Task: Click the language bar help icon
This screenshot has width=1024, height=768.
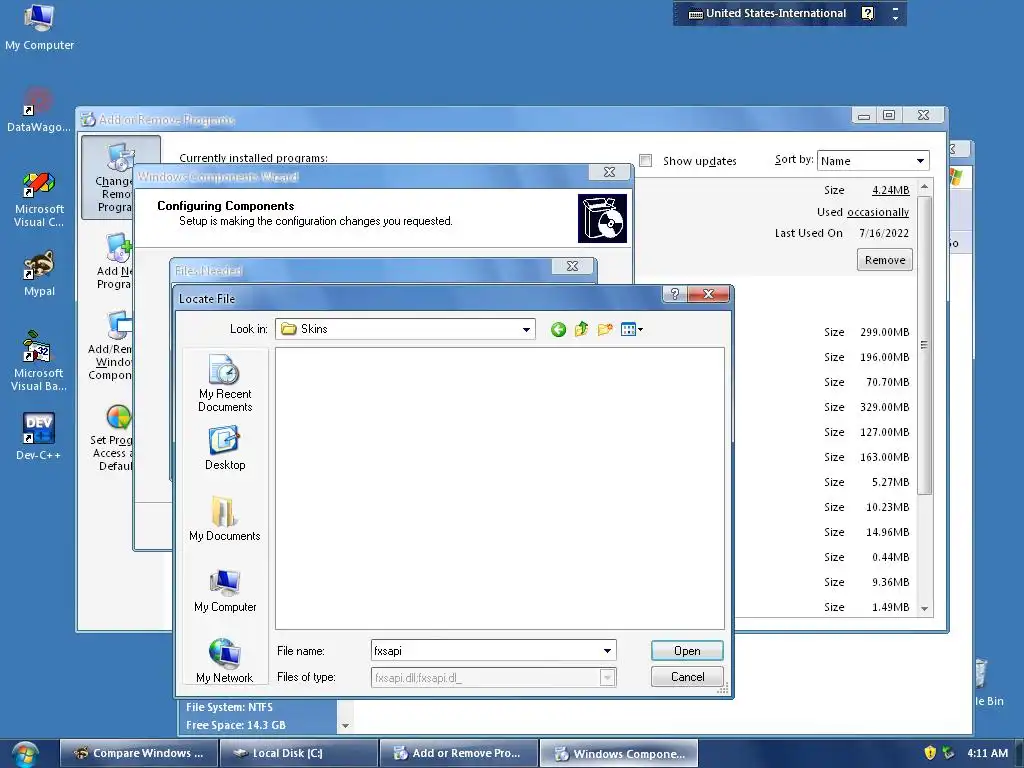Action: click(x=867, y=13)
